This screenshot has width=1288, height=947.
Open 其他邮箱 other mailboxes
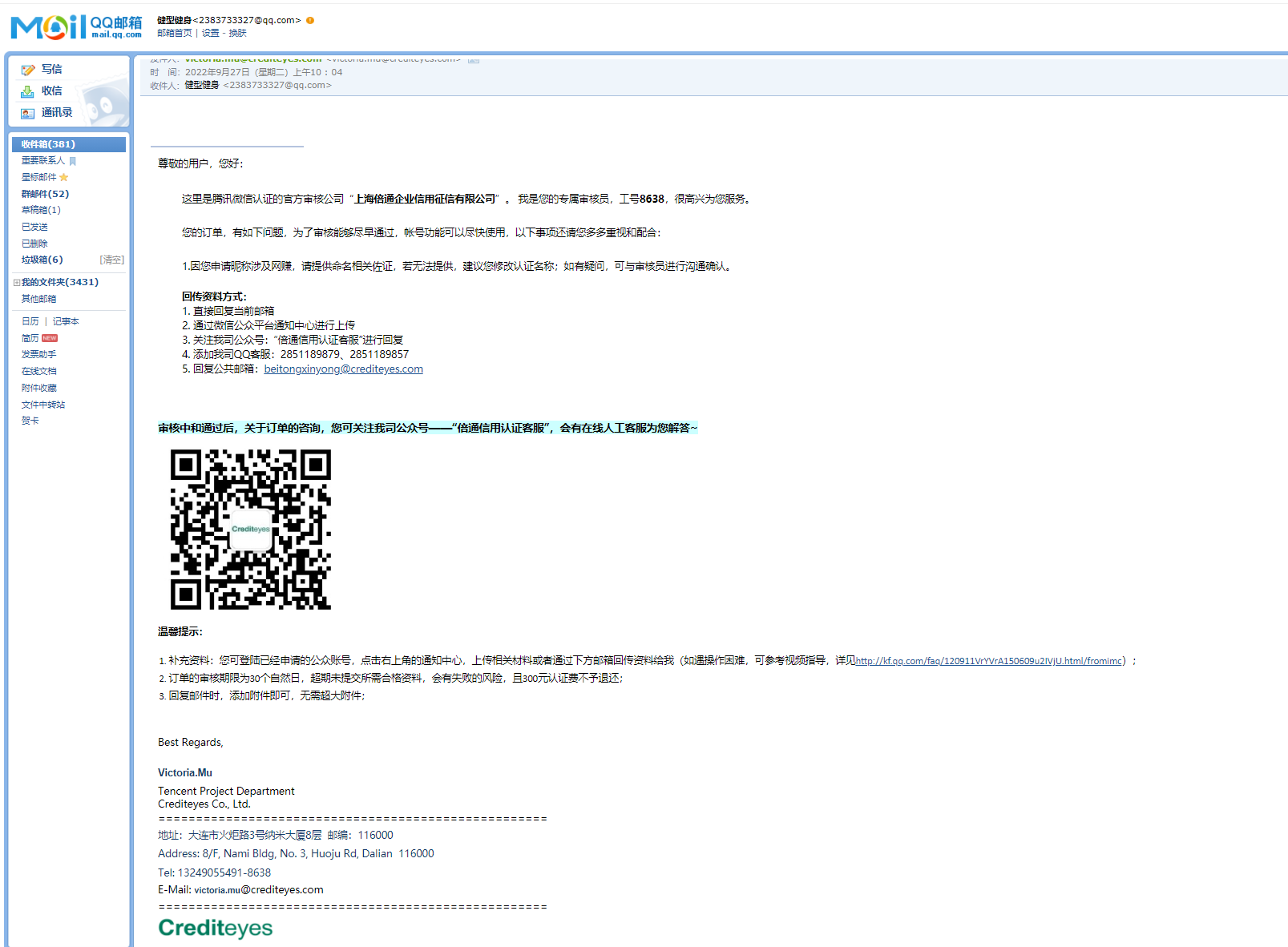click(39, 299)
